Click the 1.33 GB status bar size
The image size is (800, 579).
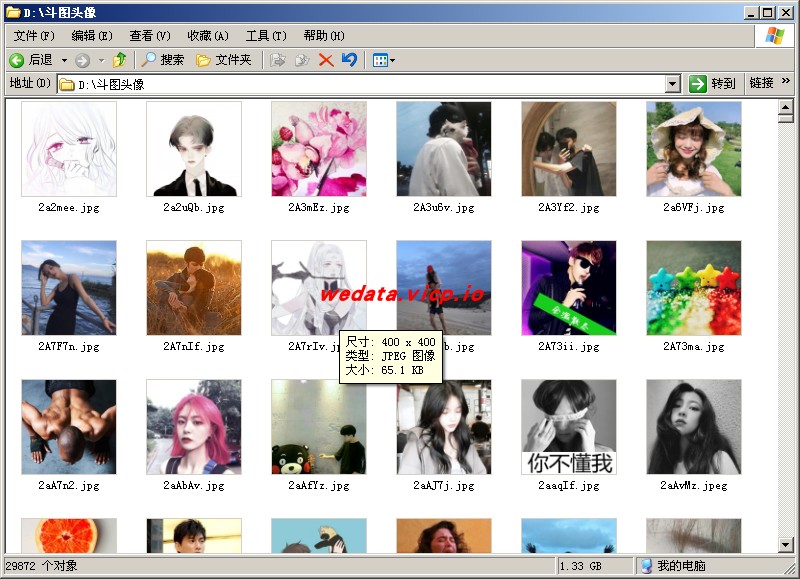580,566
